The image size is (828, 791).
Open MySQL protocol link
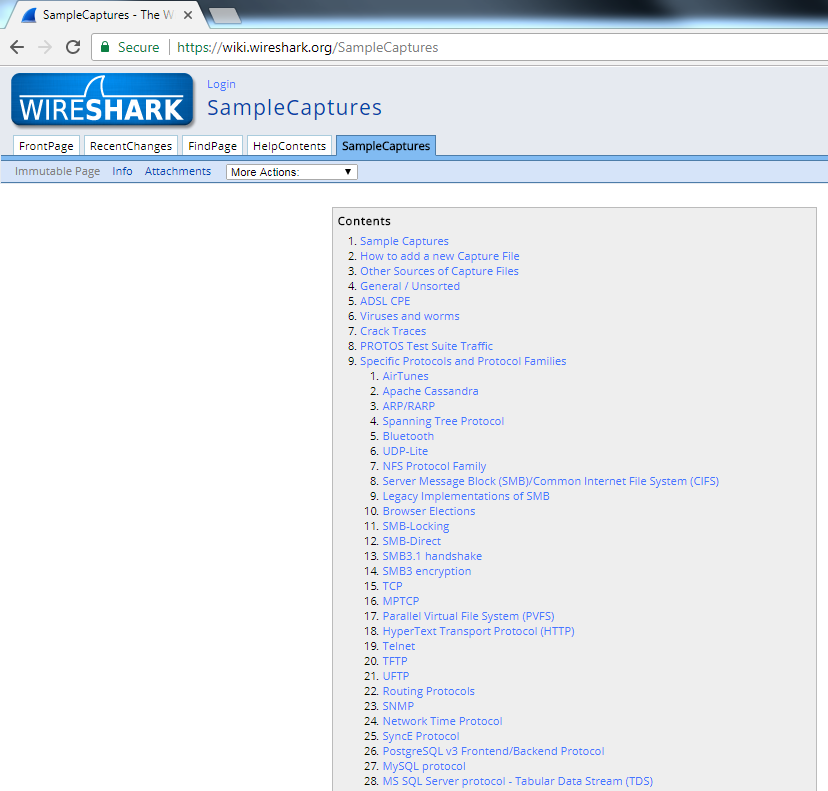click(x=424, y=766)
